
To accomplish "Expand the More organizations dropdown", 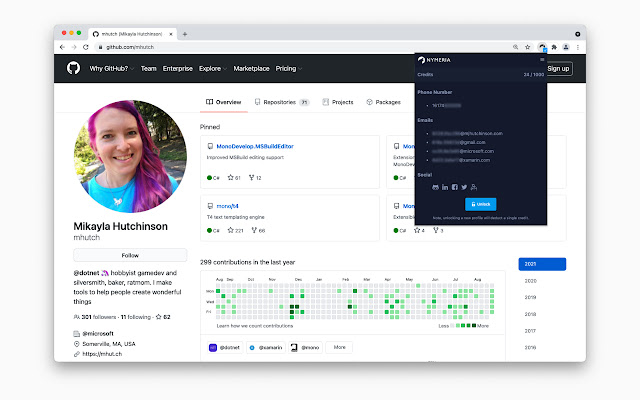I will click(339, 347).
